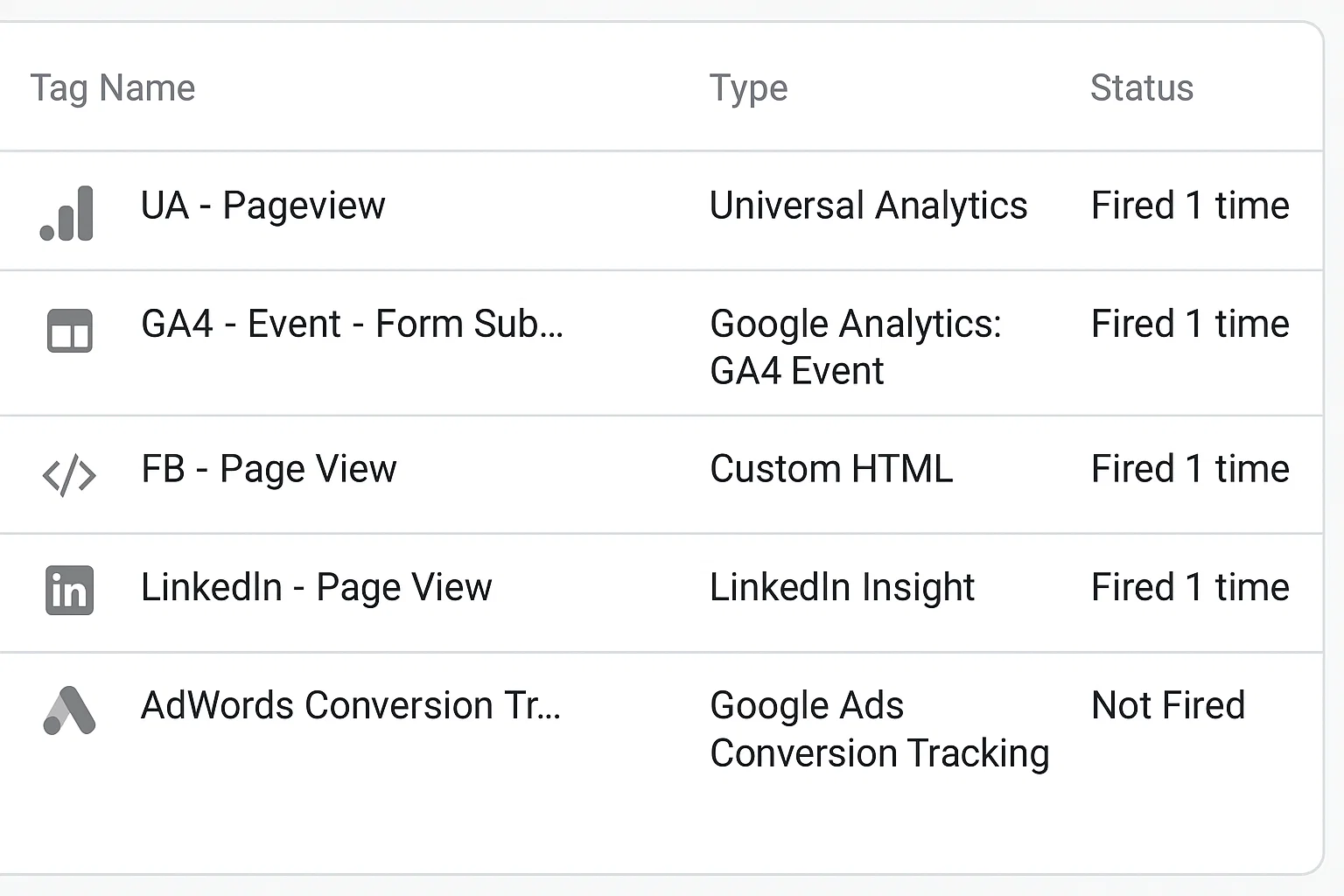The image size is (1344, 896).
Task: Open the truncated GA4 Form Submission tag
Action: click(353, 324)
